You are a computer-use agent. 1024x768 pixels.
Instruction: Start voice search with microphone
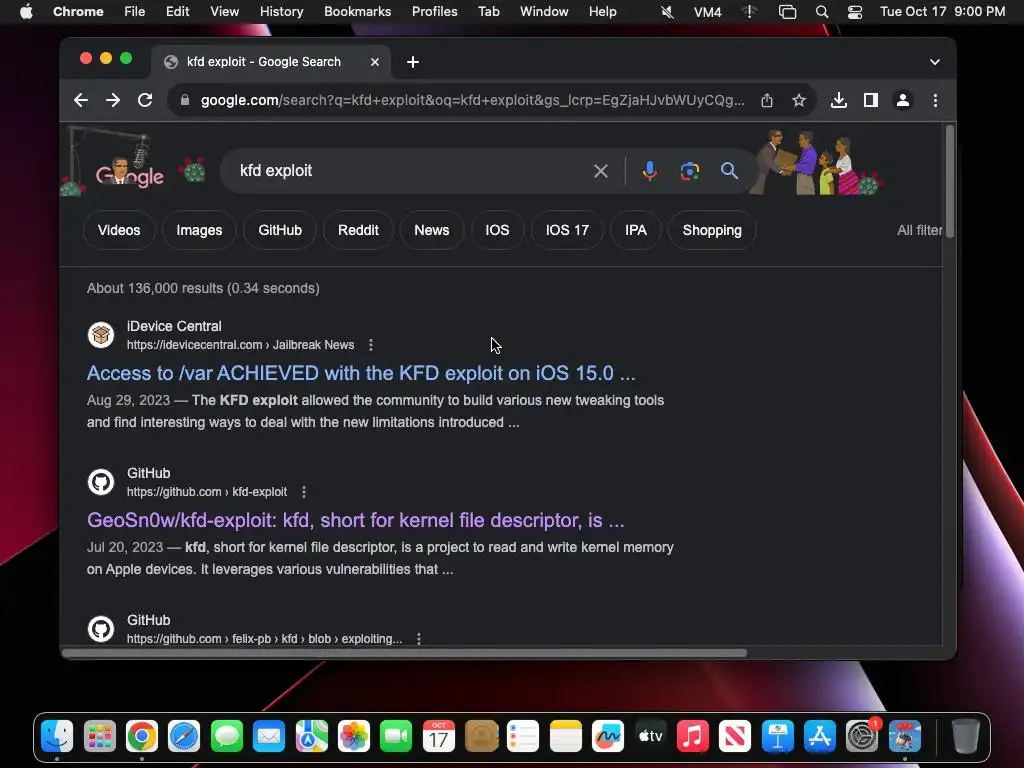pos(649,171)
